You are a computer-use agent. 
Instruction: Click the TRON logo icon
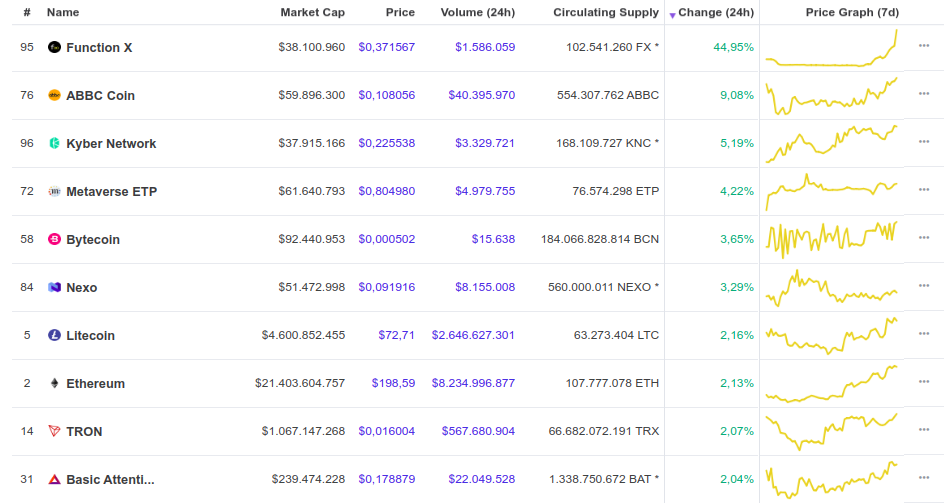coord(54,431)
